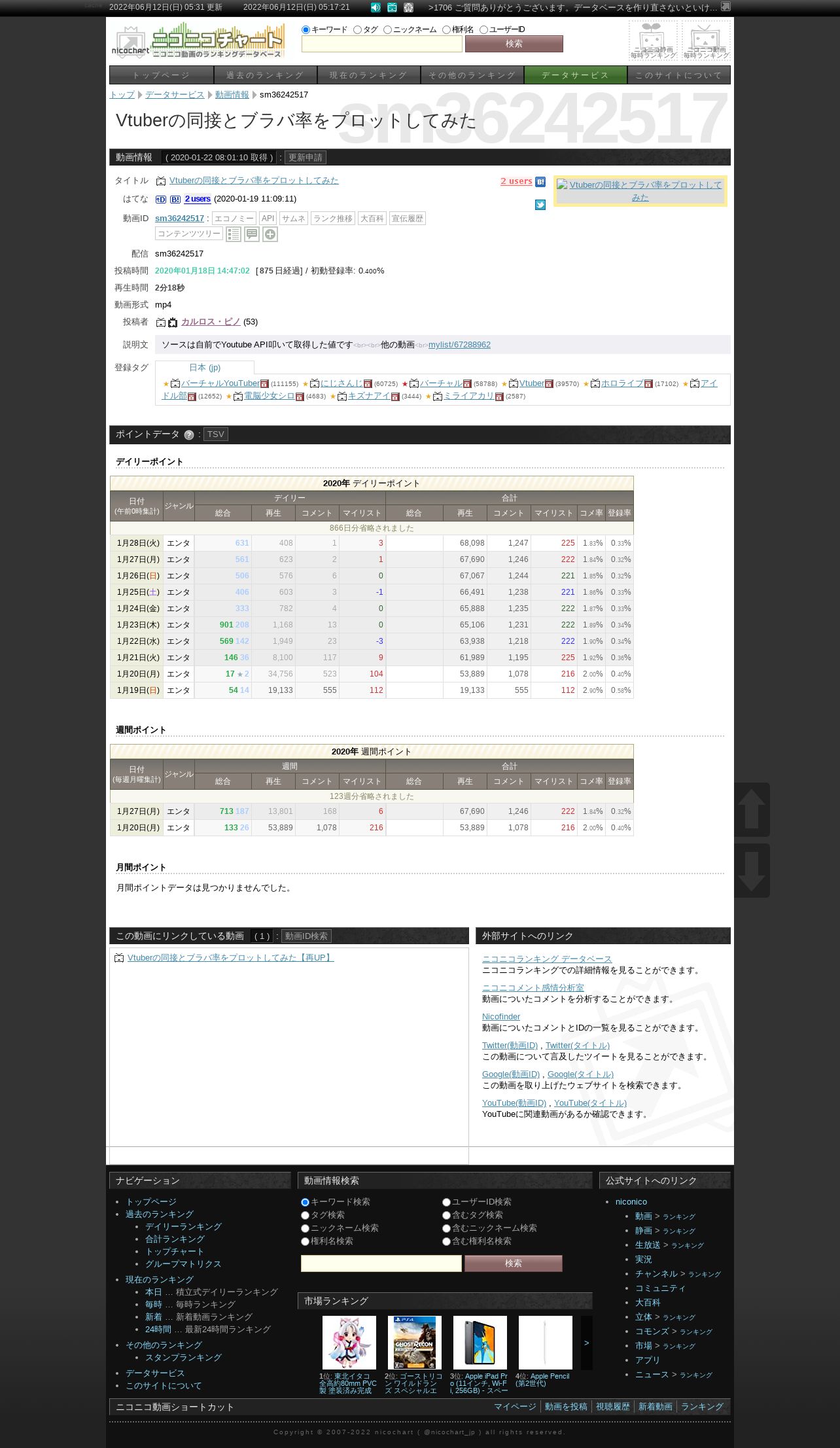Viewport: 840px width, 1448px height.
Task: Click the Twitter bird share icon
Action: (x=540, y=205)
